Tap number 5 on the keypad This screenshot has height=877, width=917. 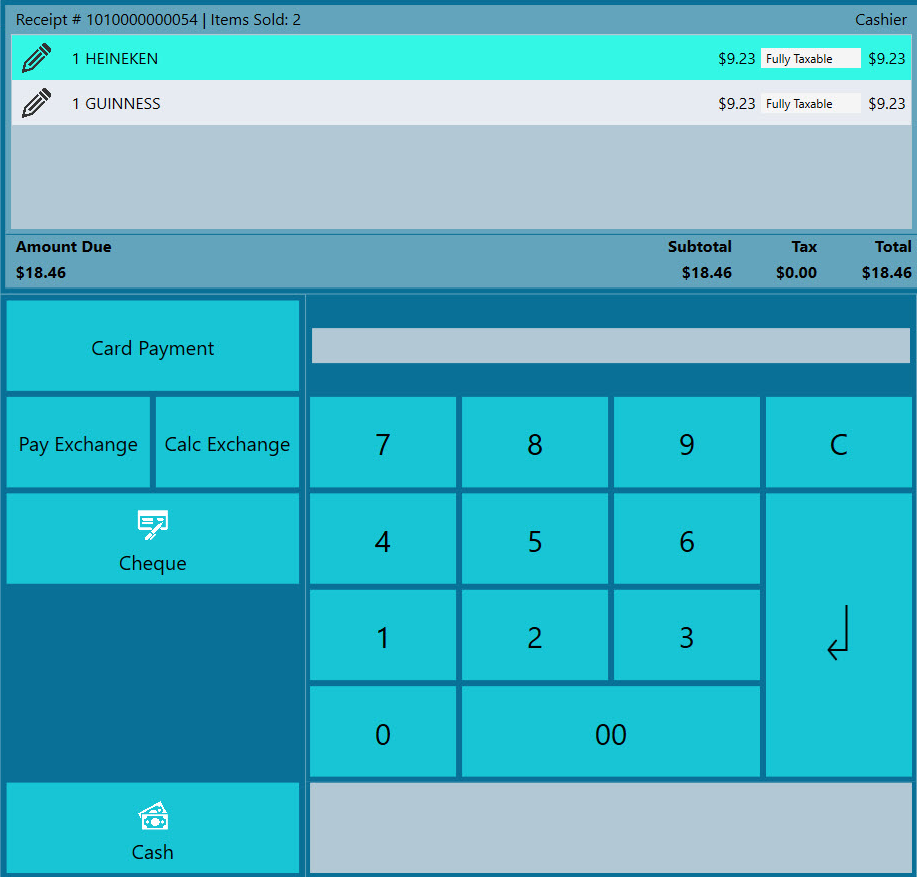pos(534,540)
